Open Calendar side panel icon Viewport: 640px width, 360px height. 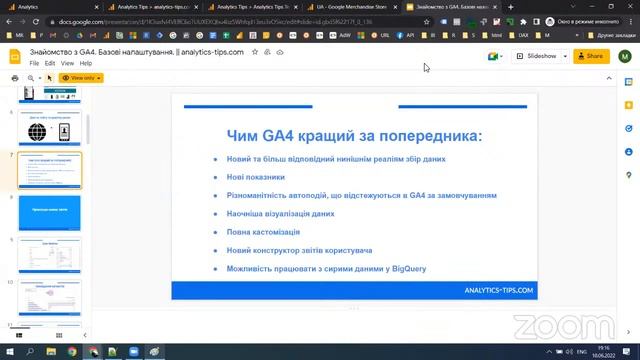coord(629,82)
